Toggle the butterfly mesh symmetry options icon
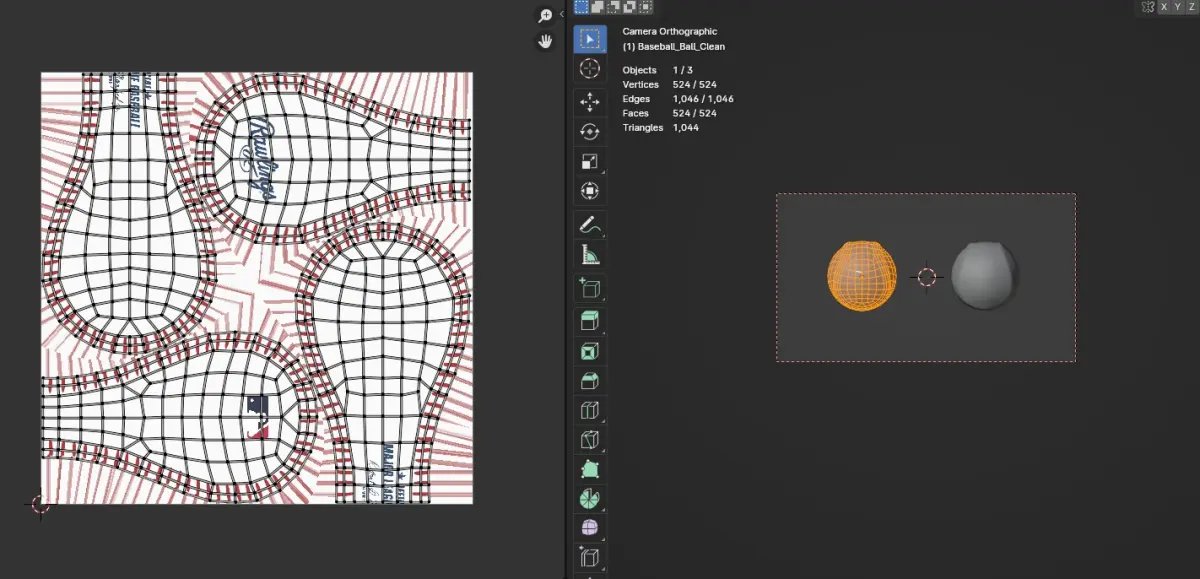Image resolution: width=1200 pixels, height=579 pixels. [x=1149, y=7]
